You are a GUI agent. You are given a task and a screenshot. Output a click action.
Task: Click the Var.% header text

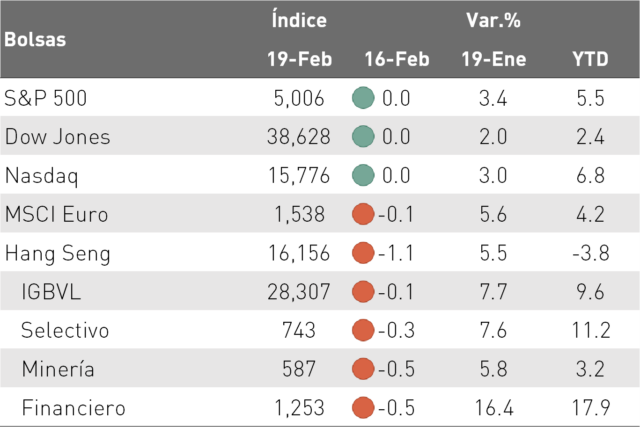coord(493,20)
